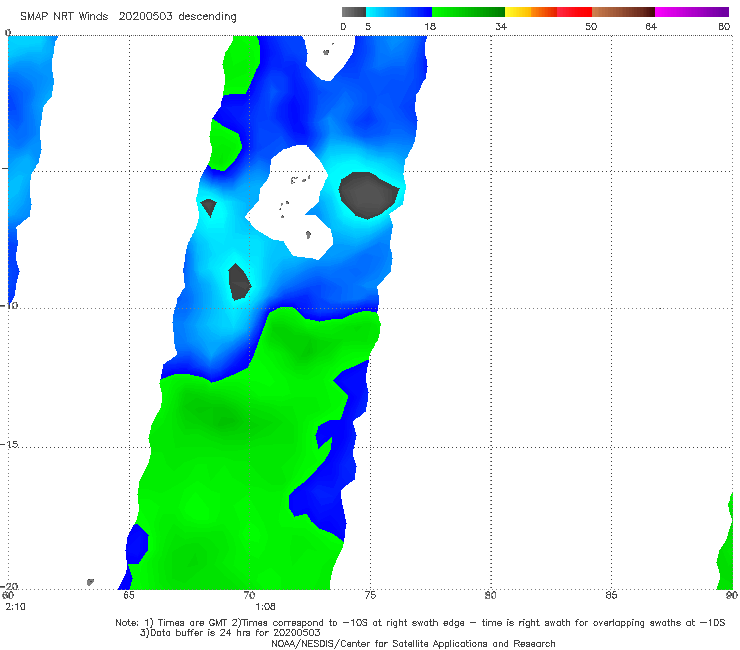
Task: Click the latitude axis label "-10"
Action: [x=9, y=305]
